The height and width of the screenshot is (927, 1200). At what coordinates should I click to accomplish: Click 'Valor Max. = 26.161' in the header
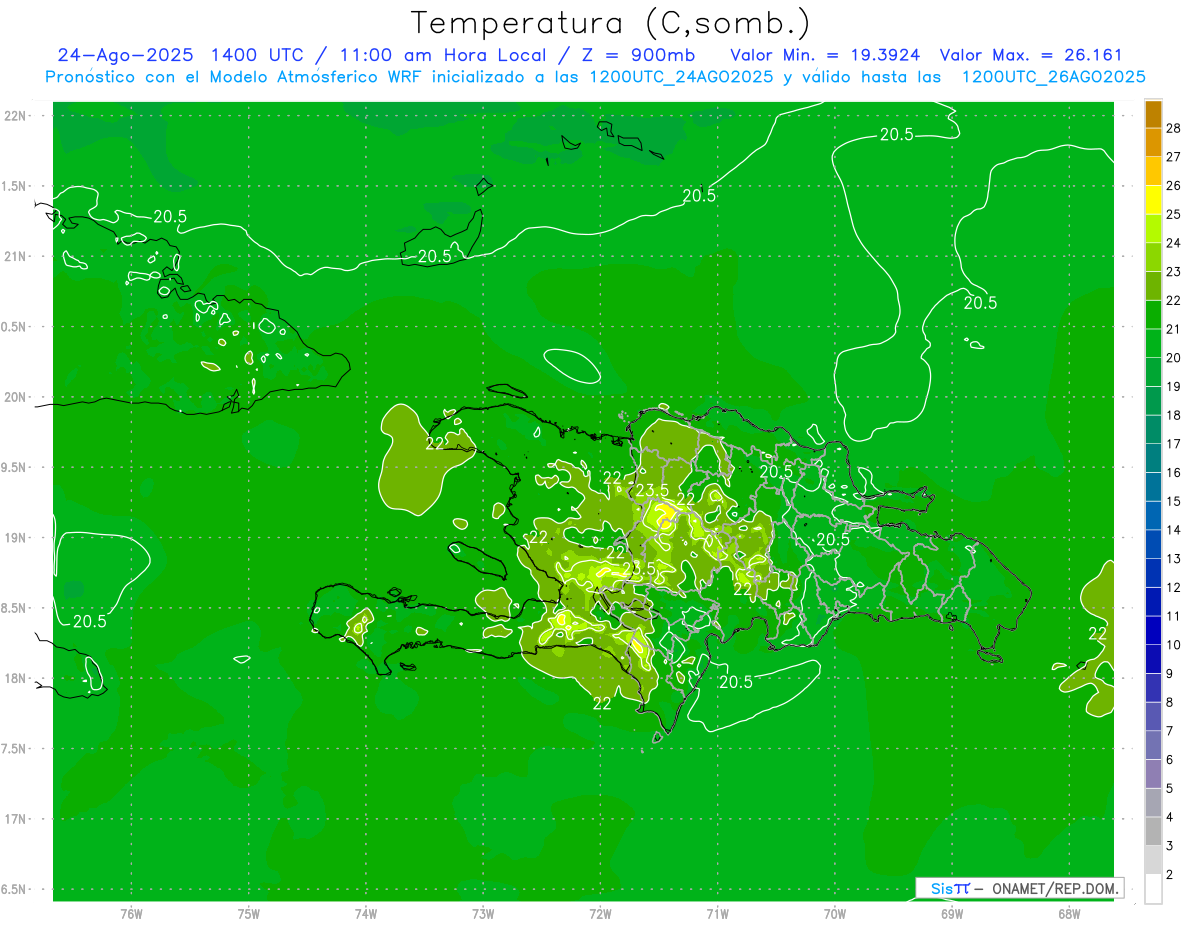[1031, 55]
